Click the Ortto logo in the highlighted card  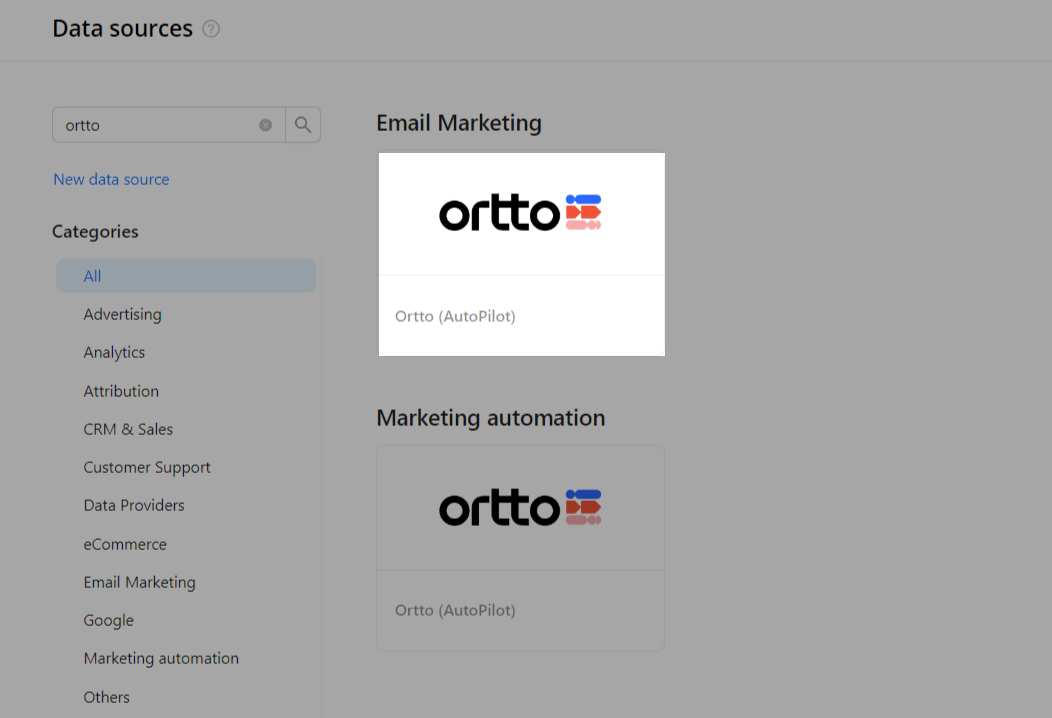click(519, 212)
